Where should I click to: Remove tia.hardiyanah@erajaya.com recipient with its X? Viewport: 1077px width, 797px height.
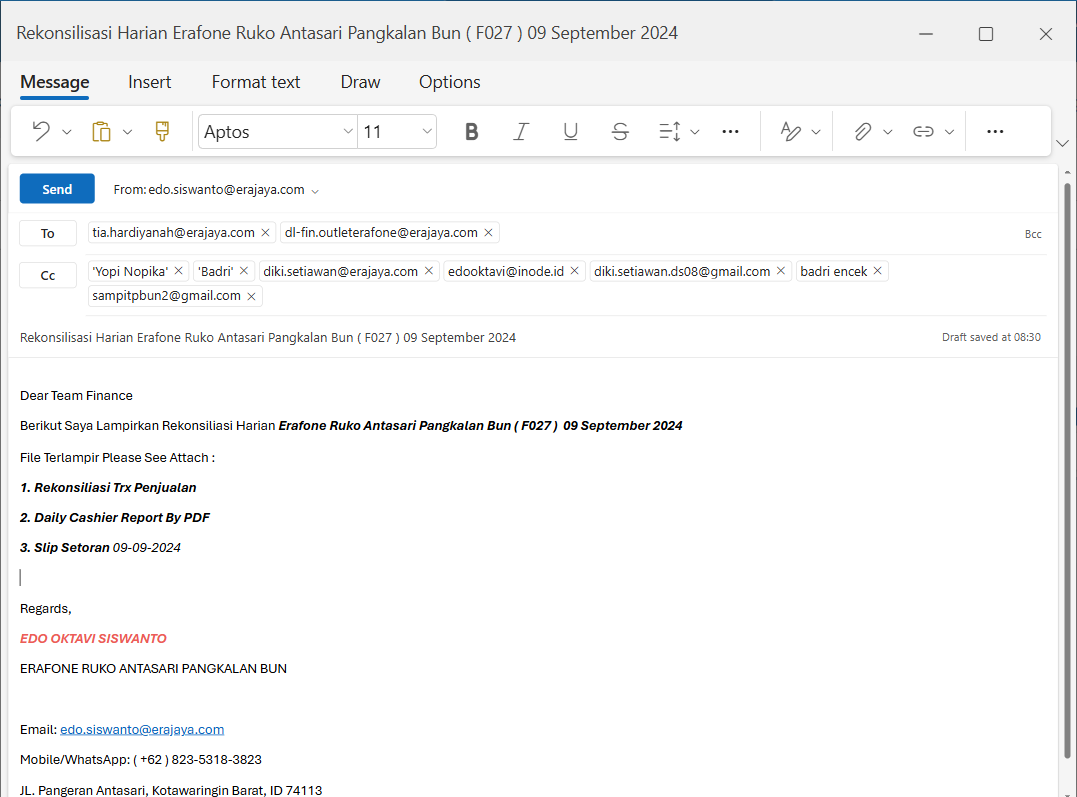[265, 233]
